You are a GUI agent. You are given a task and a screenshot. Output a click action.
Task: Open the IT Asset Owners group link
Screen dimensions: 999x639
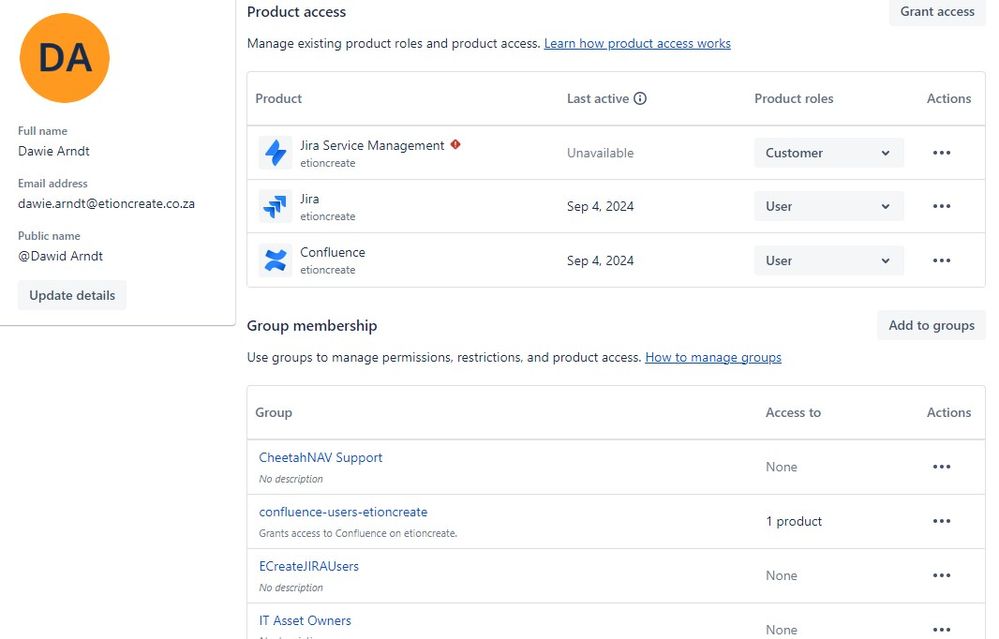(305, 620)
